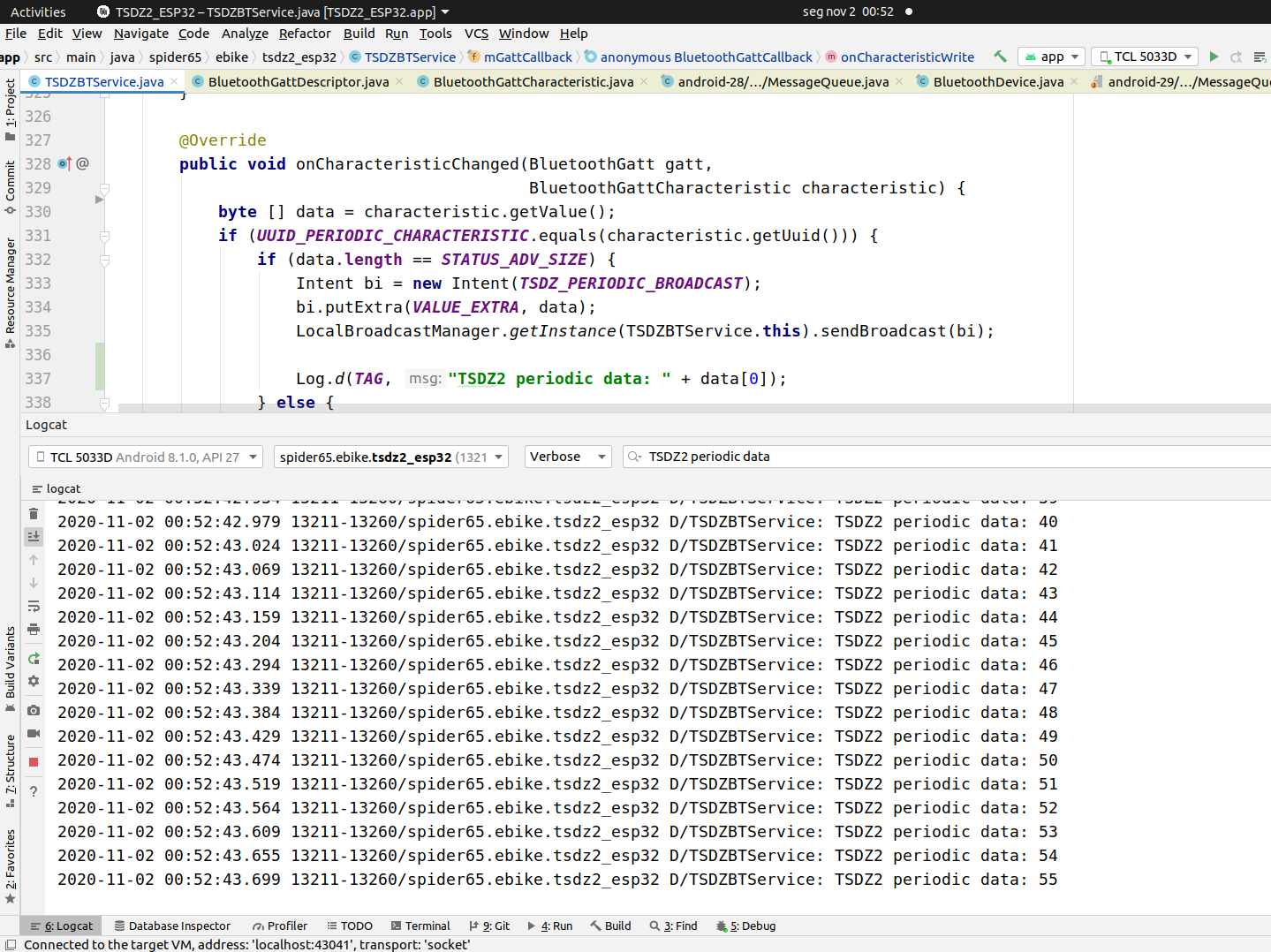Open the Terminal tool window
Image resolution: width=1271 pixels, height=952 pixels.
click(420, 926)
